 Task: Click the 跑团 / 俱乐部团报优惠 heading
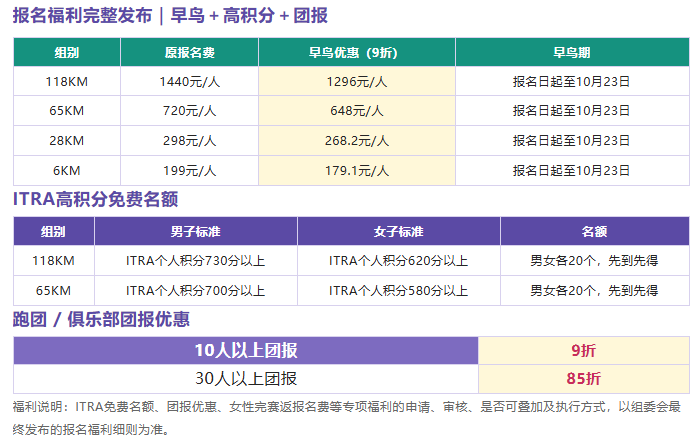pyautogui.click(x=101, y=319)
